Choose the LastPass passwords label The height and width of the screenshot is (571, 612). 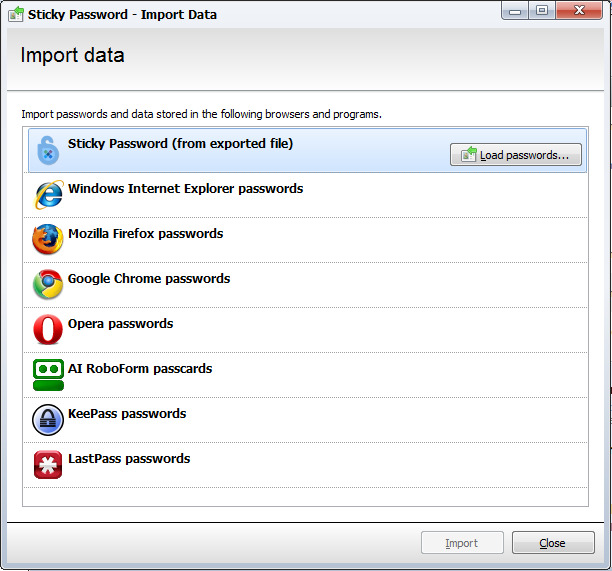click(129, 459)
